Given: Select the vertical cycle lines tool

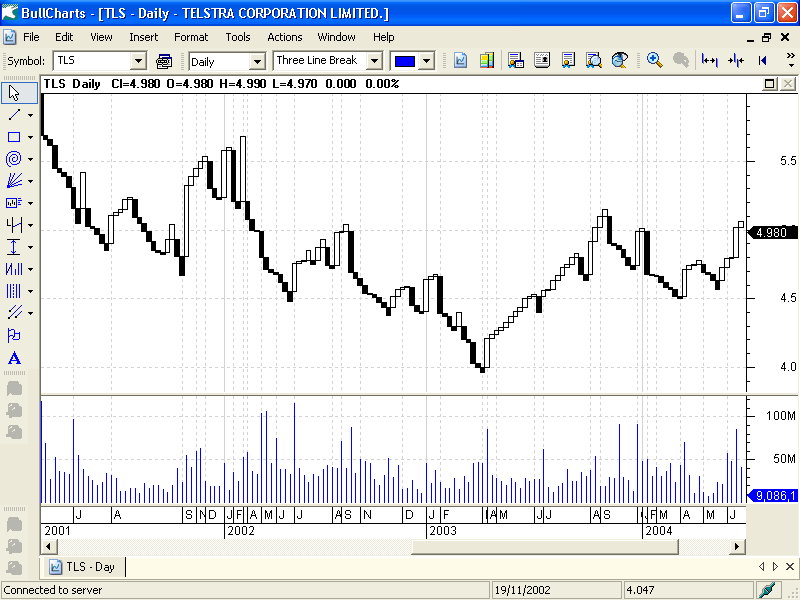Looking at the screenshot, I should click(14, 291).
